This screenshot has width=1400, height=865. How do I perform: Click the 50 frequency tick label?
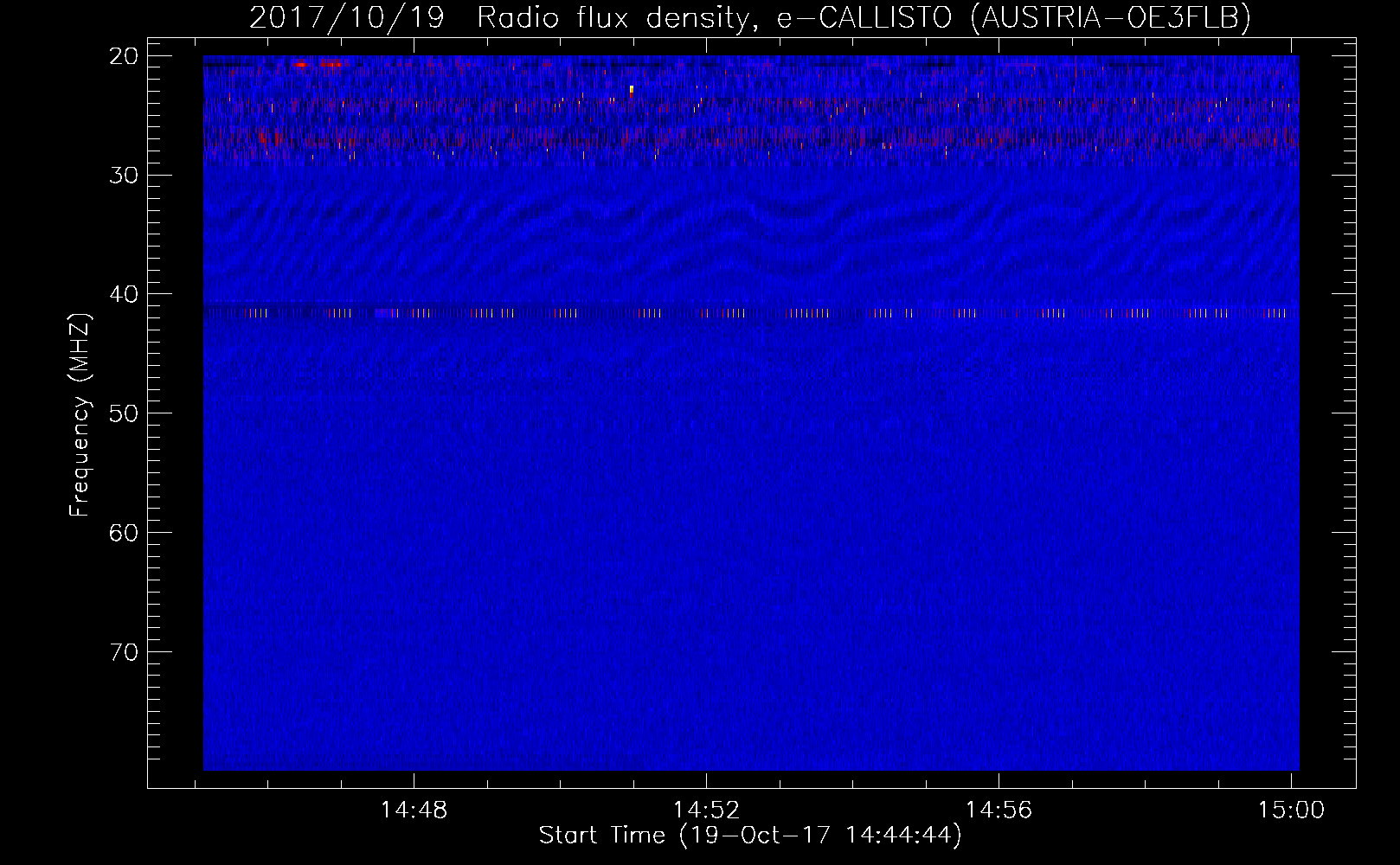(124, 413)
